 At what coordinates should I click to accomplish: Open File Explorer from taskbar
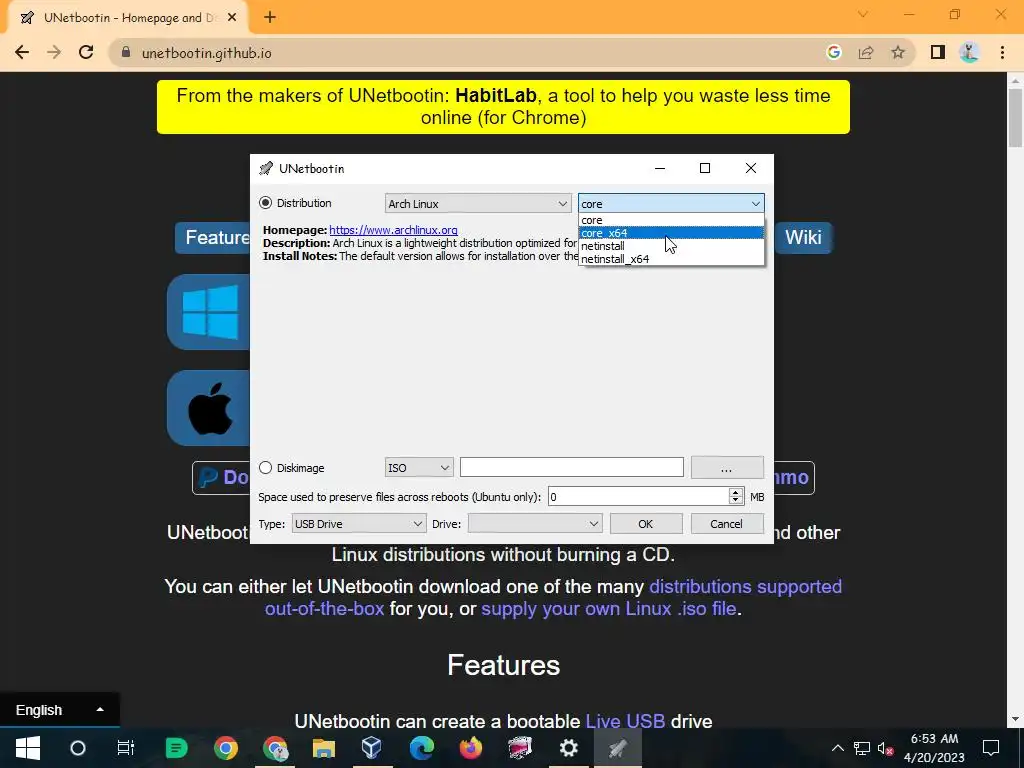(x=323, y=748)
